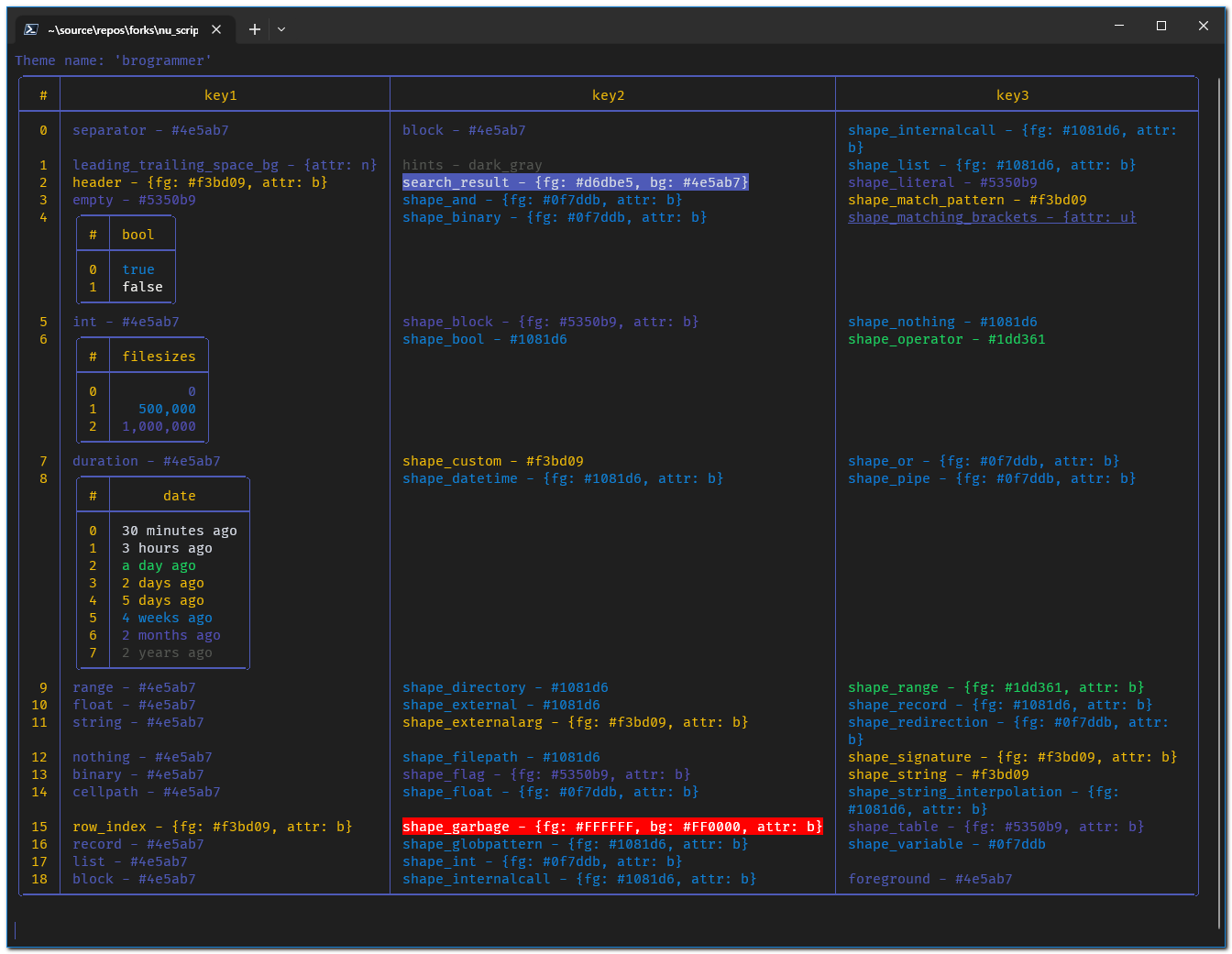The image size is (1232, 954).
Task: Click the 'true' value in bool table
Action: (138, 269)
